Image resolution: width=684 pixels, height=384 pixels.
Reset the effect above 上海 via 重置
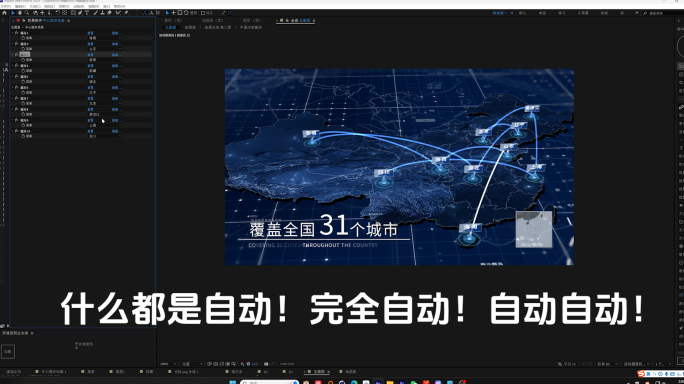90,120
